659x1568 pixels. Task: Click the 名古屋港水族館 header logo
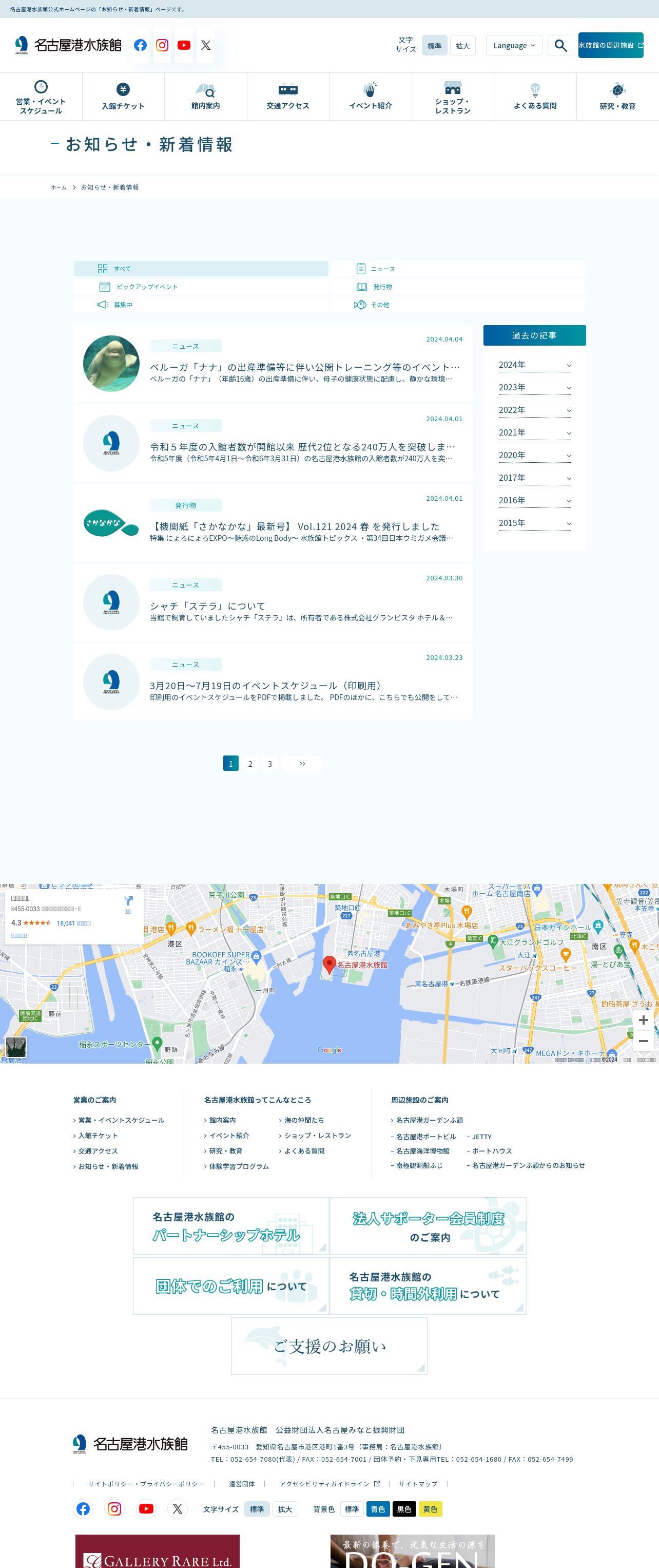tap(68, 46)
